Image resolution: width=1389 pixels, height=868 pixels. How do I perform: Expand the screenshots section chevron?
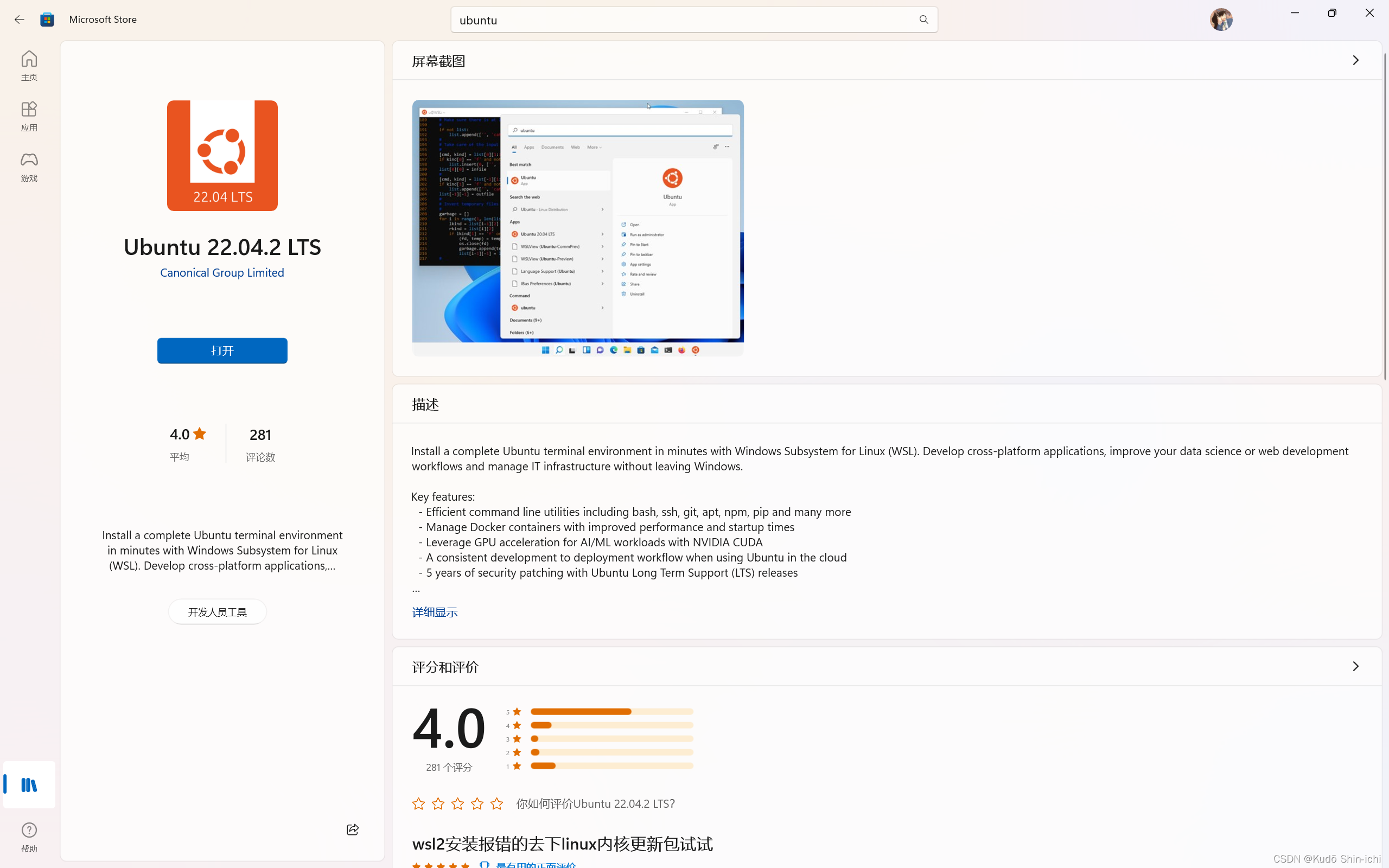[x=1355, y=60]
